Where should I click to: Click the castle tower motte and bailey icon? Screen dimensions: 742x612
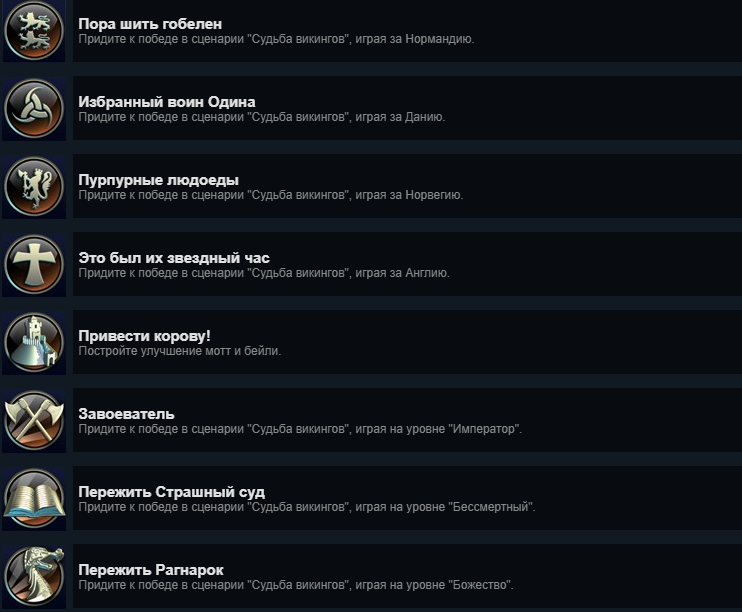tap(34, 343)
